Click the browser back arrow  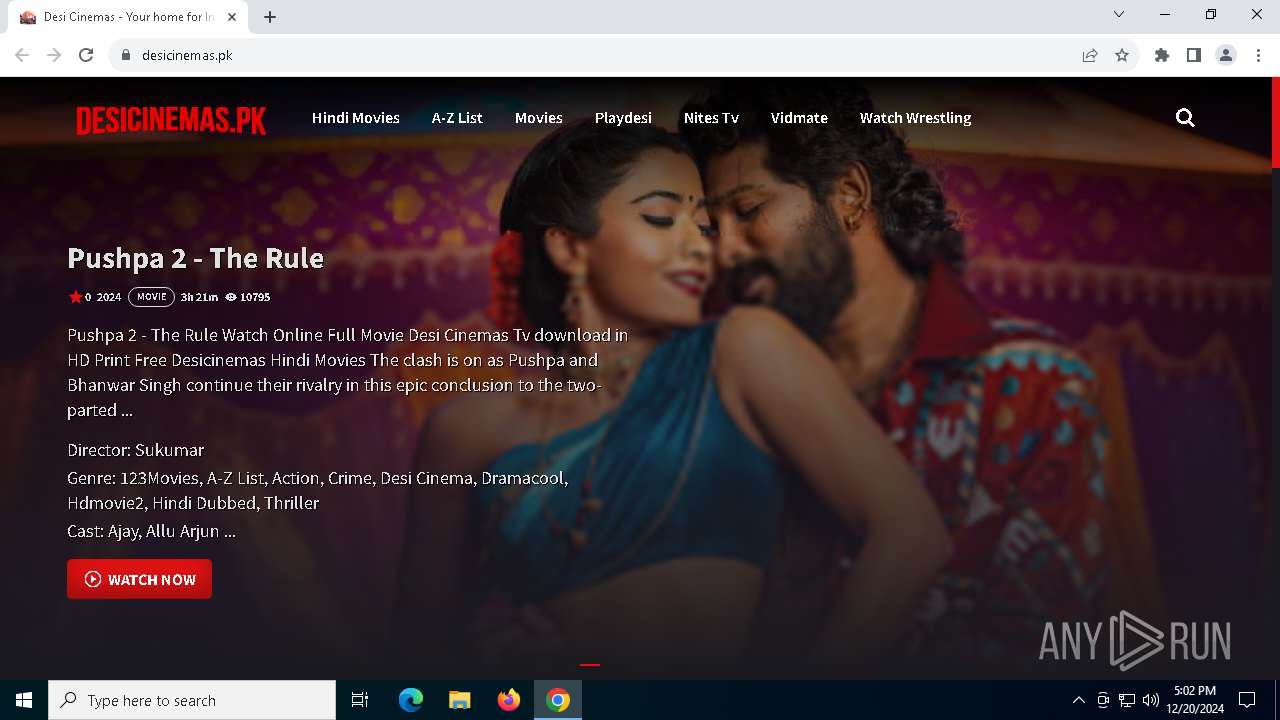(x=22, y=55)
